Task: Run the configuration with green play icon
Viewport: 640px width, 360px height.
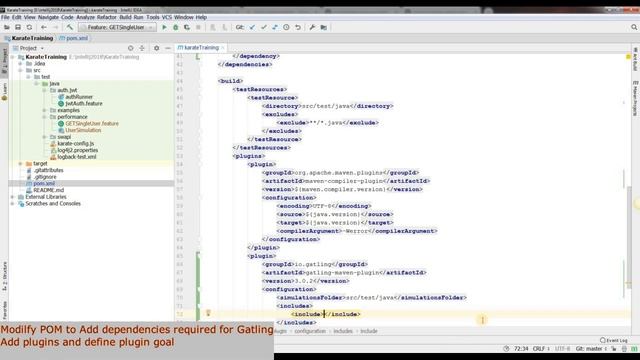Action: tap(164, 27)
